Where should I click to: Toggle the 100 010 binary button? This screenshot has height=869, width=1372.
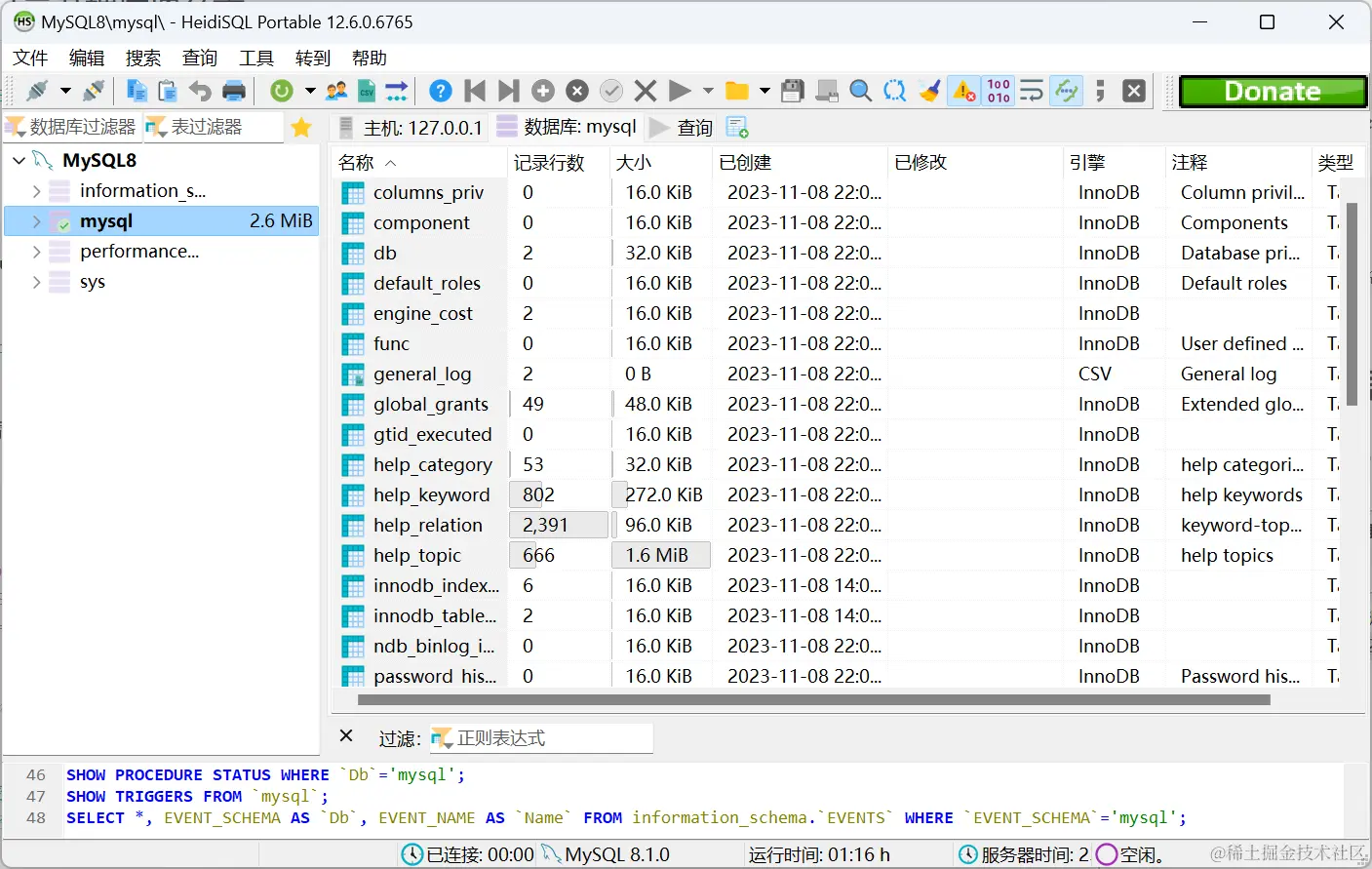[x=999, y=91]
